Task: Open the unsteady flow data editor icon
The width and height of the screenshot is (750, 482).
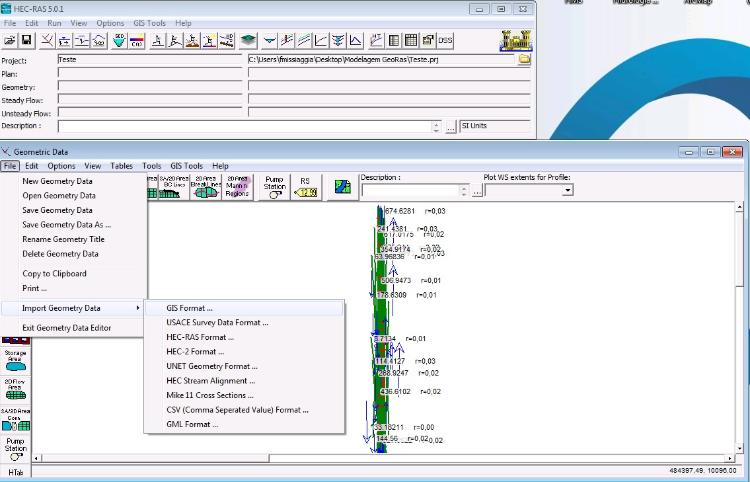Action: point(99,41)
